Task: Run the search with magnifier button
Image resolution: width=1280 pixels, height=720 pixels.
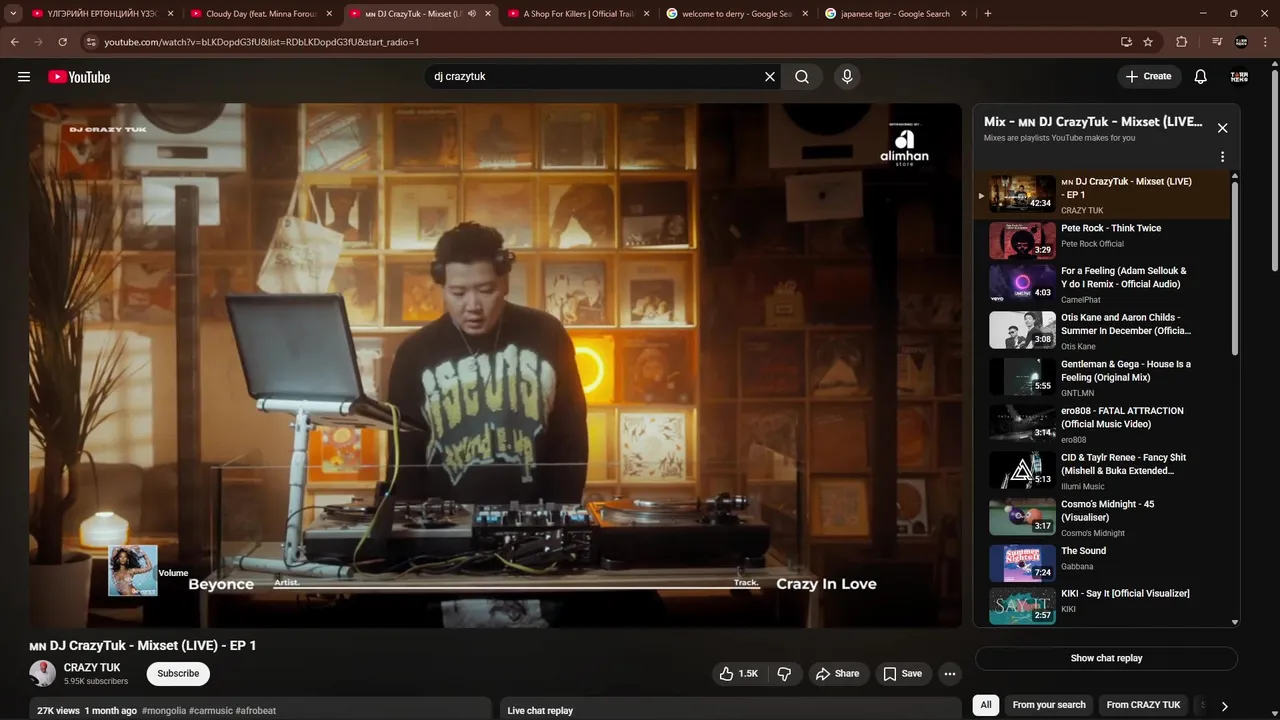Action: (x=802, y=77)
